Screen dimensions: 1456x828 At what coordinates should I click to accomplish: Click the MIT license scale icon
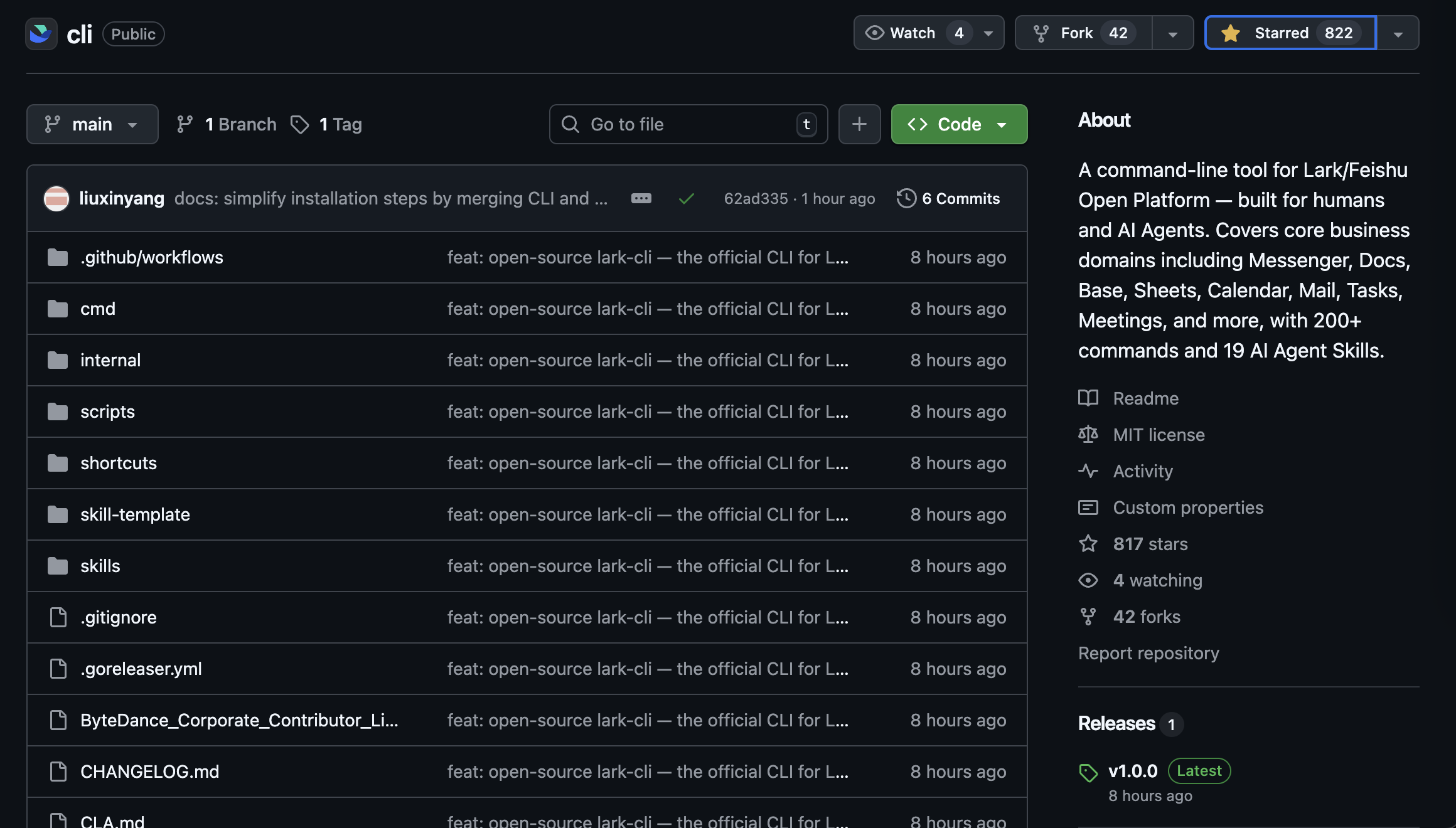[1088, 434]
